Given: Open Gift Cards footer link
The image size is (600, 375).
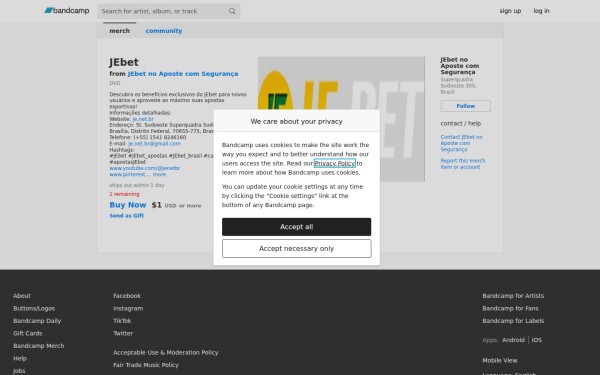Looking at the screenshot, I should click(x=28, y=333).
